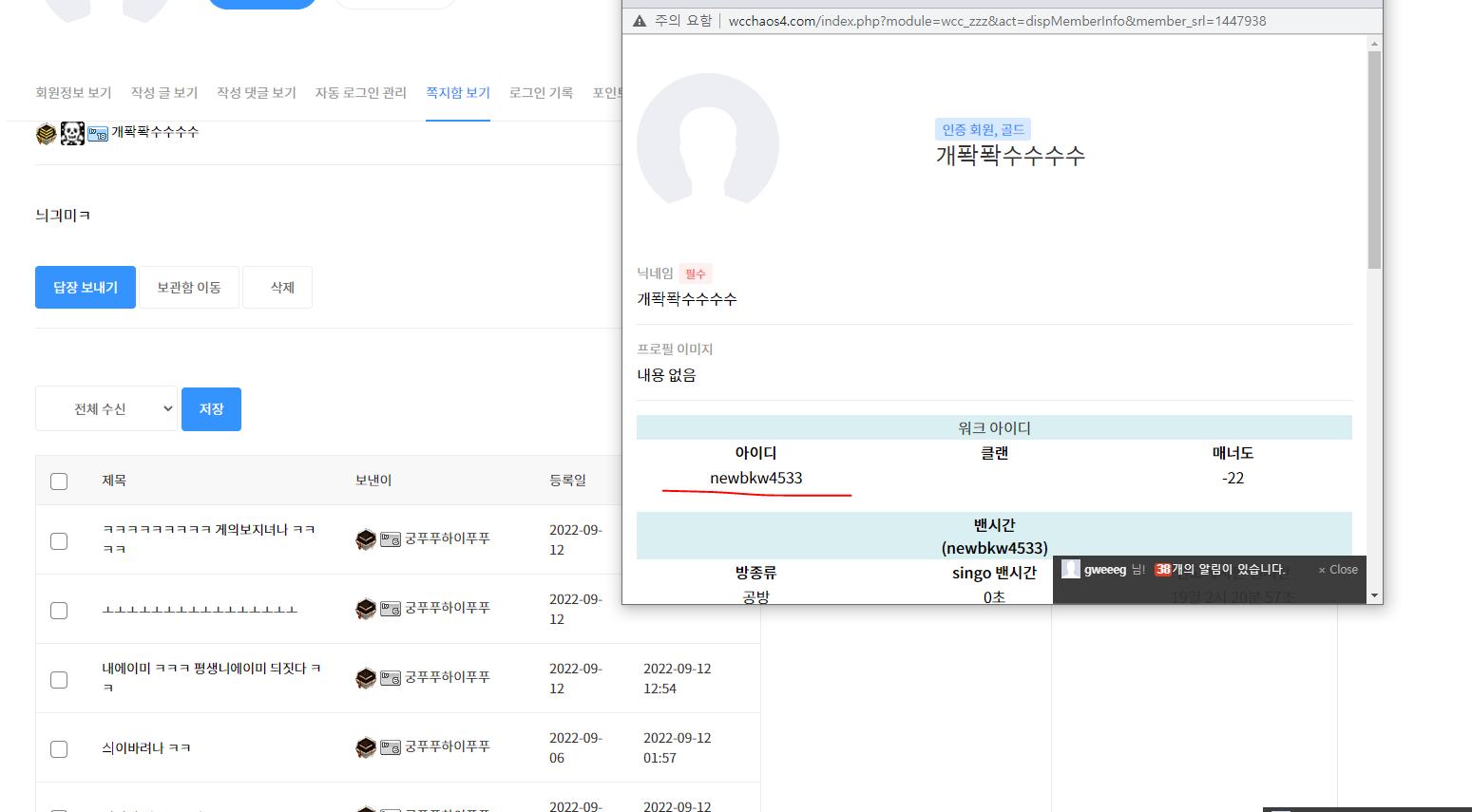Click the gweeeg username in notification

(1105, 570)
